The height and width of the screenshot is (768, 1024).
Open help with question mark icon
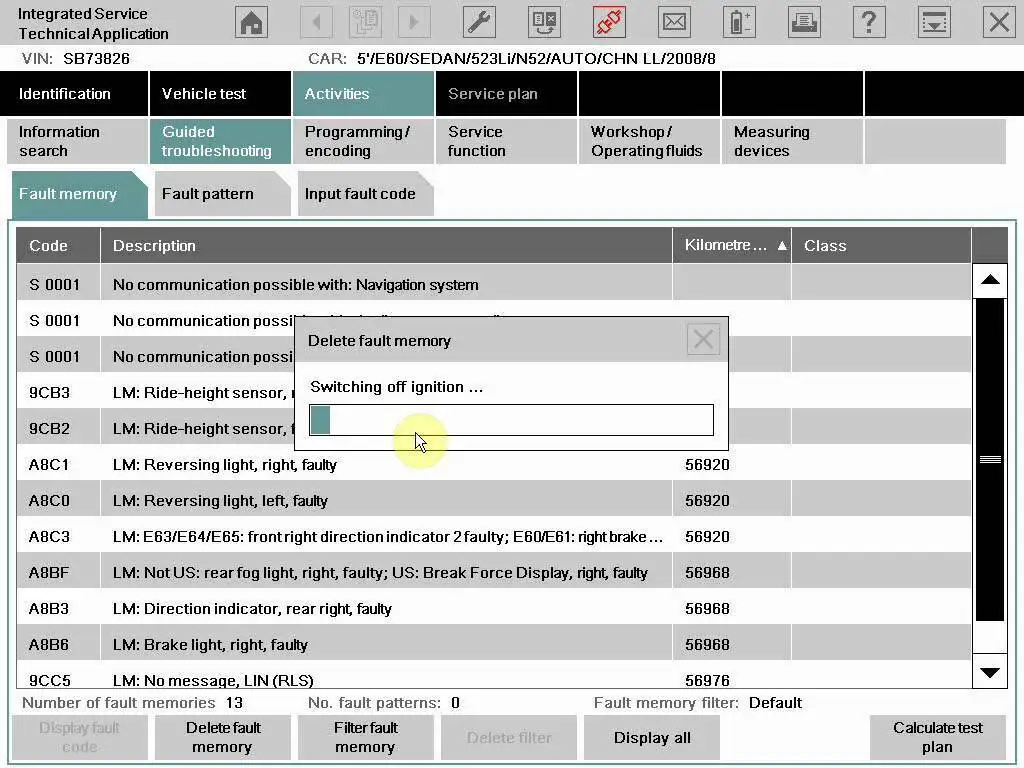pyautogui.click(x=869, y=23)
